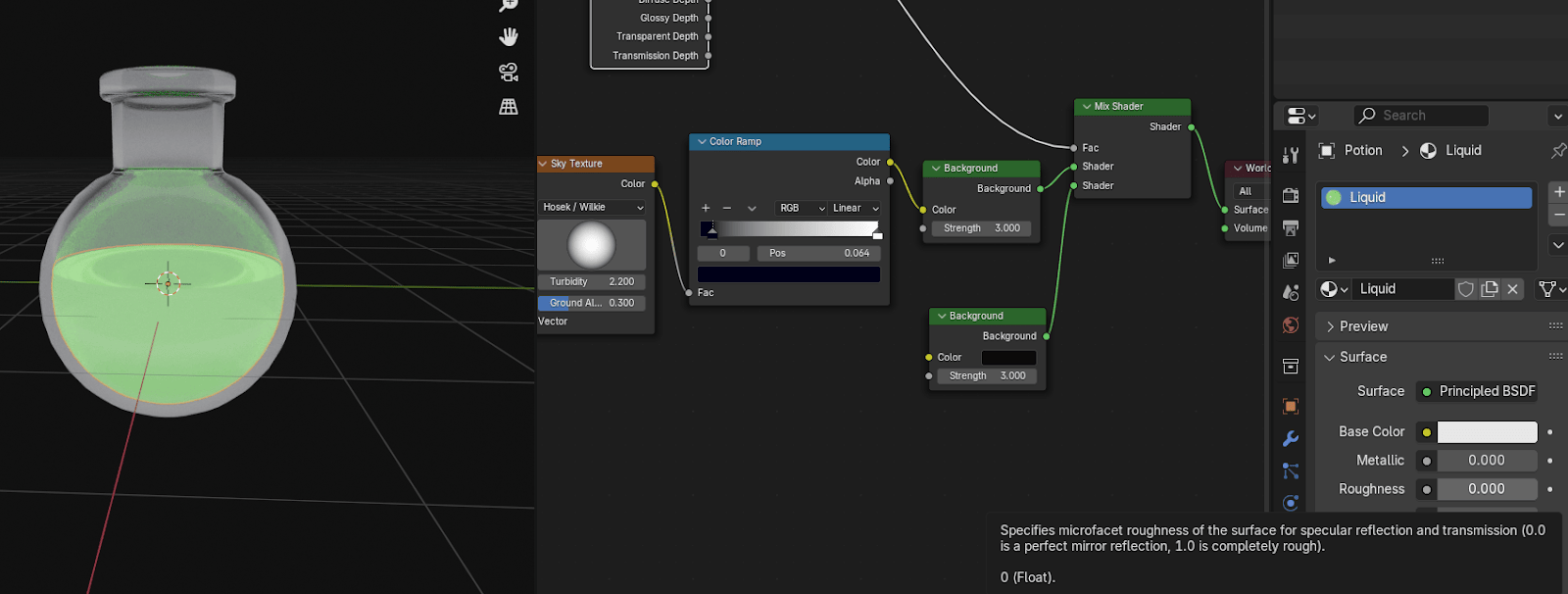Image resolution: width=1568 pixels, height=594 pixels.
Task: Open the Tool properties tab
Action: click(1291, 155)
